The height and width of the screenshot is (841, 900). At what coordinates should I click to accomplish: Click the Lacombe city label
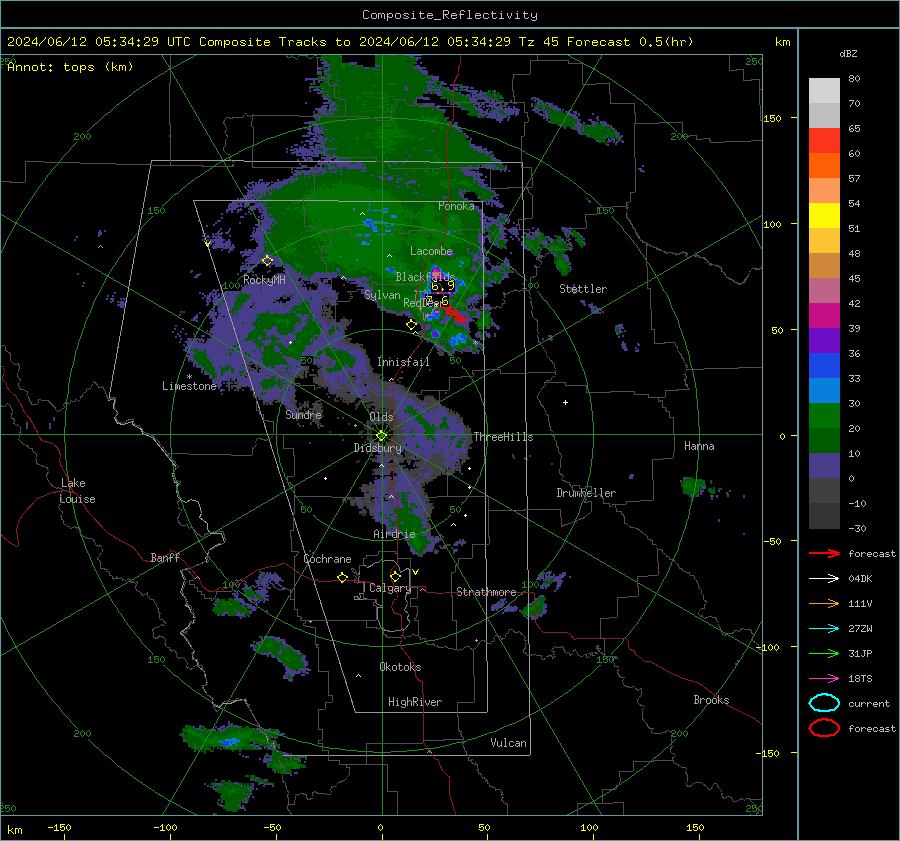click(431, 251)
